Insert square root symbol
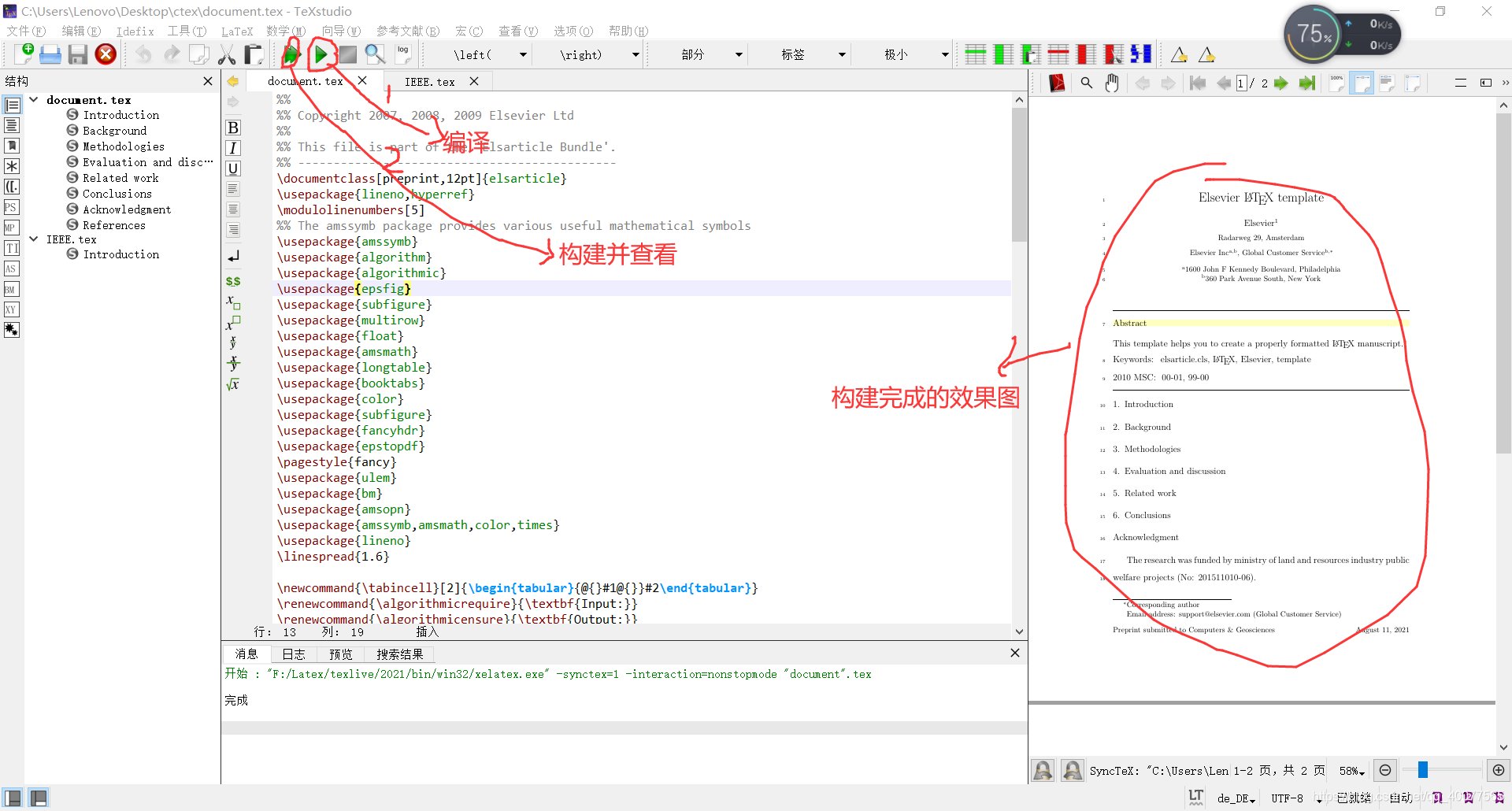 [x=233, y=384]
